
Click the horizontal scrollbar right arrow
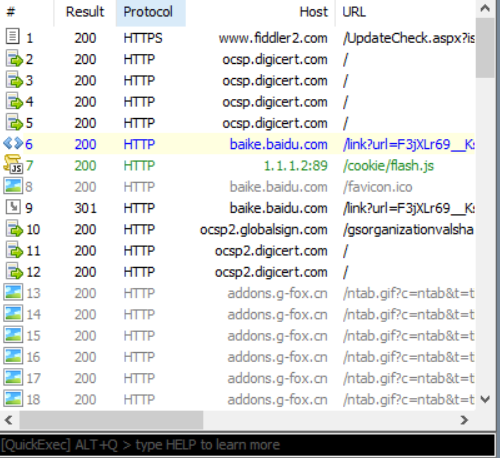click(x=464, y=420)
